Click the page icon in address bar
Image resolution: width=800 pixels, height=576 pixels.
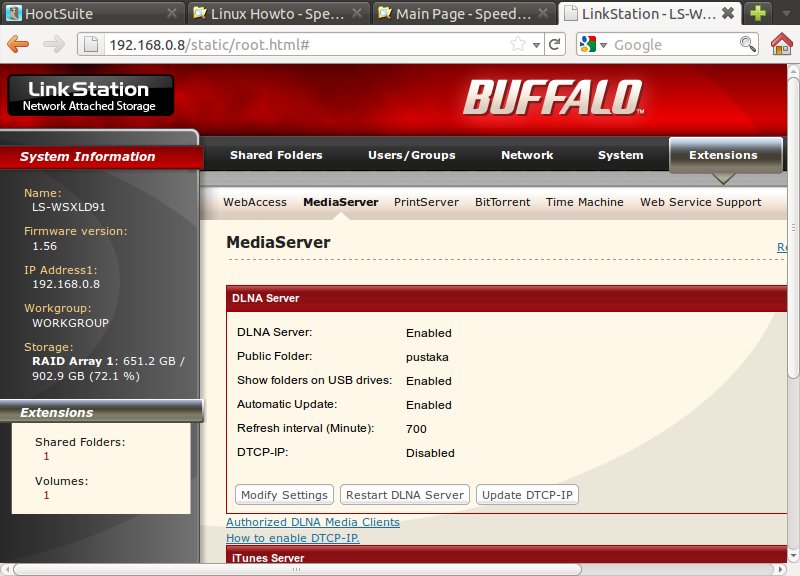click(x=91, y=44)
